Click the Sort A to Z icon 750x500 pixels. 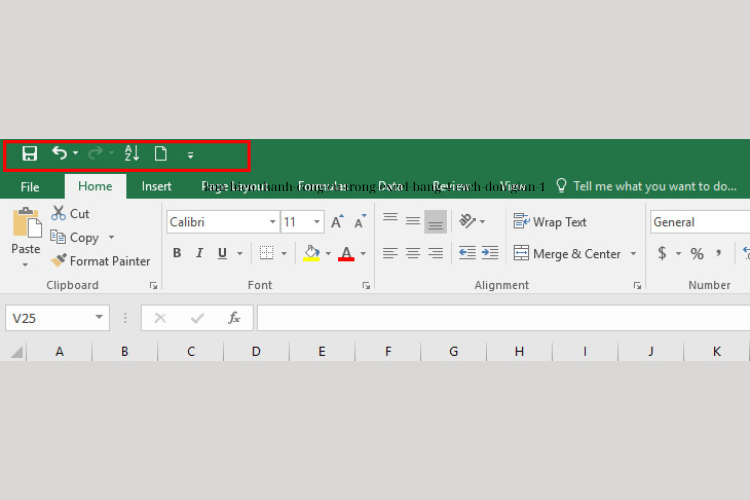pos(132,153)
